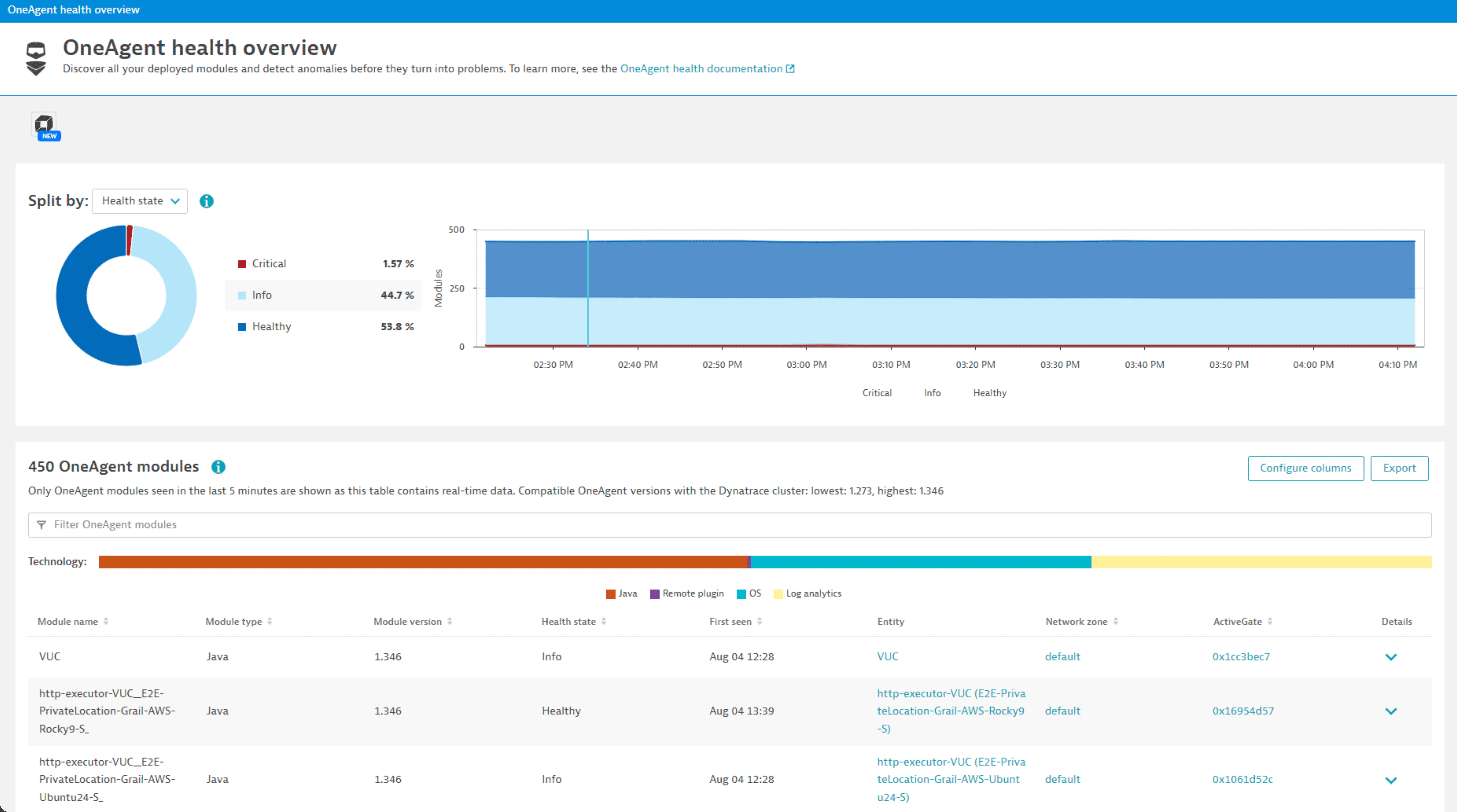Select the 1.57 % Critical value
The image size is (1457, 812).
click(x=398, y=264)
